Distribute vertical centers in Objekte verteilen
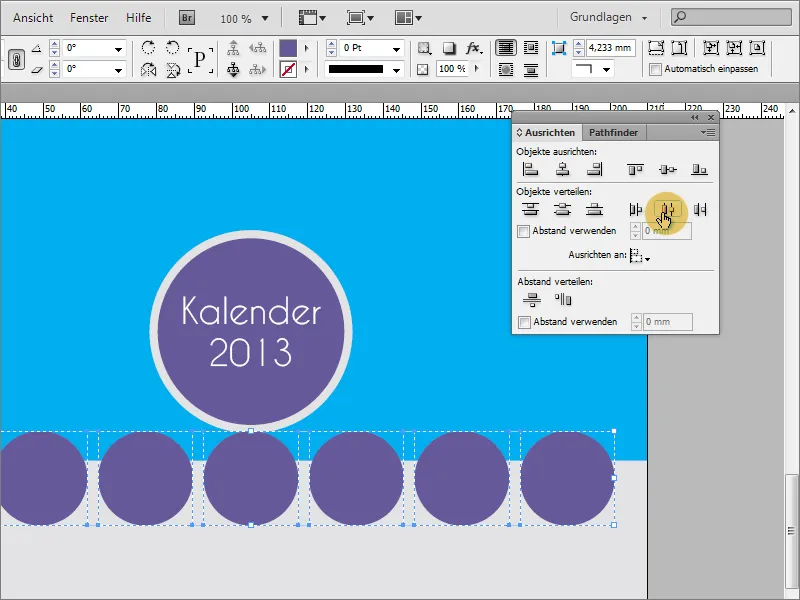The width and height of the screenshot is (800, 600). click(x=562, y=209)
